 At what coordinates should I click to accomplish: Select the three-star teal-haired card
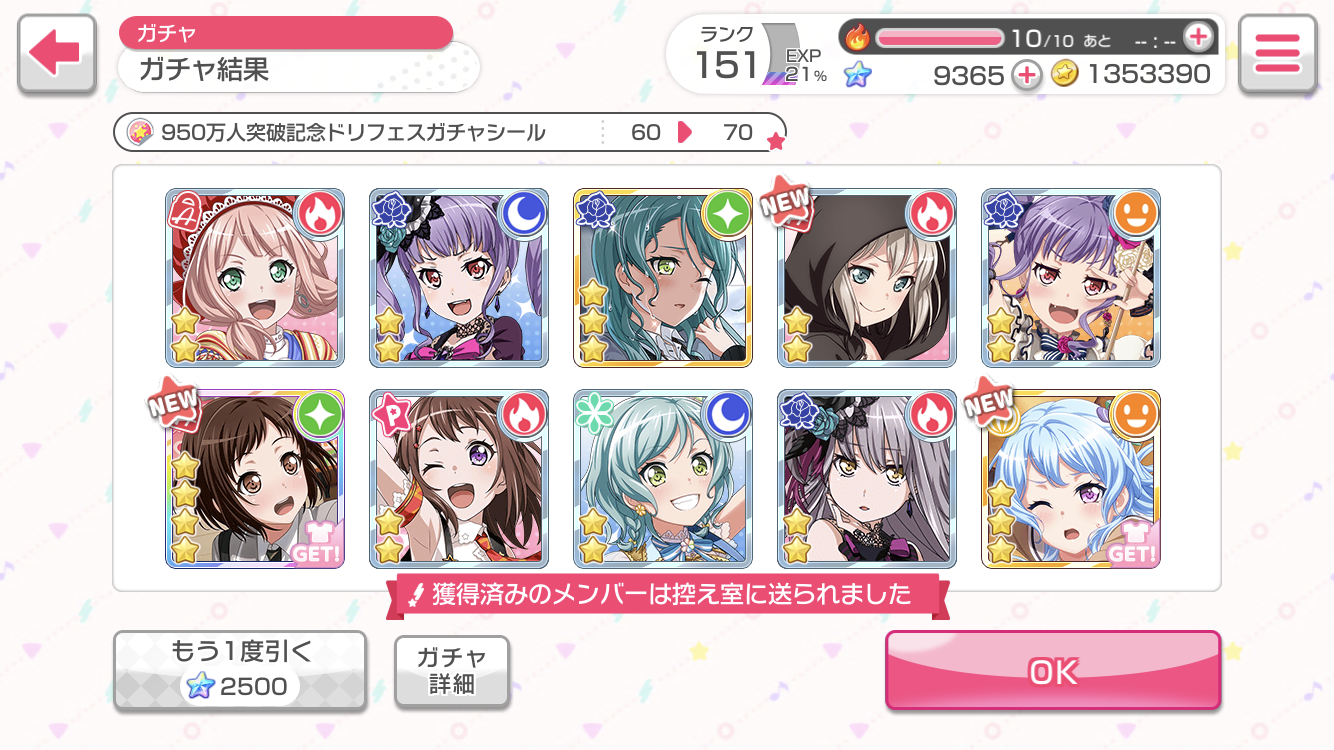tap(663, 277)
